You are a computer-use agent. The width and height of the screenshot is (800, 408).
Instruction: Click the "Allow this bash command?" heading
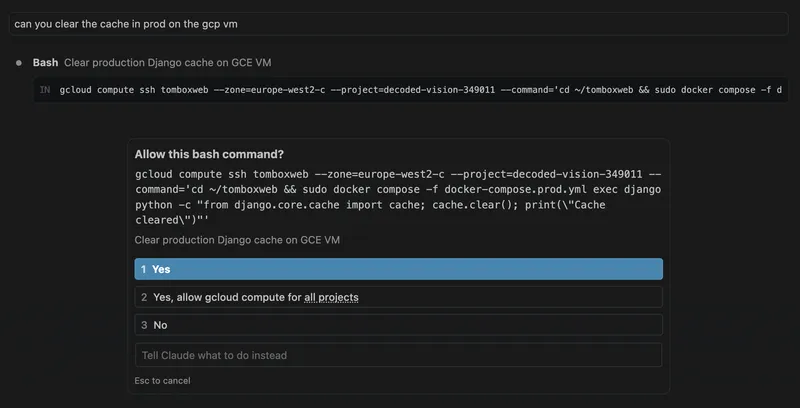pyautogui.click(x=209, y=155)
